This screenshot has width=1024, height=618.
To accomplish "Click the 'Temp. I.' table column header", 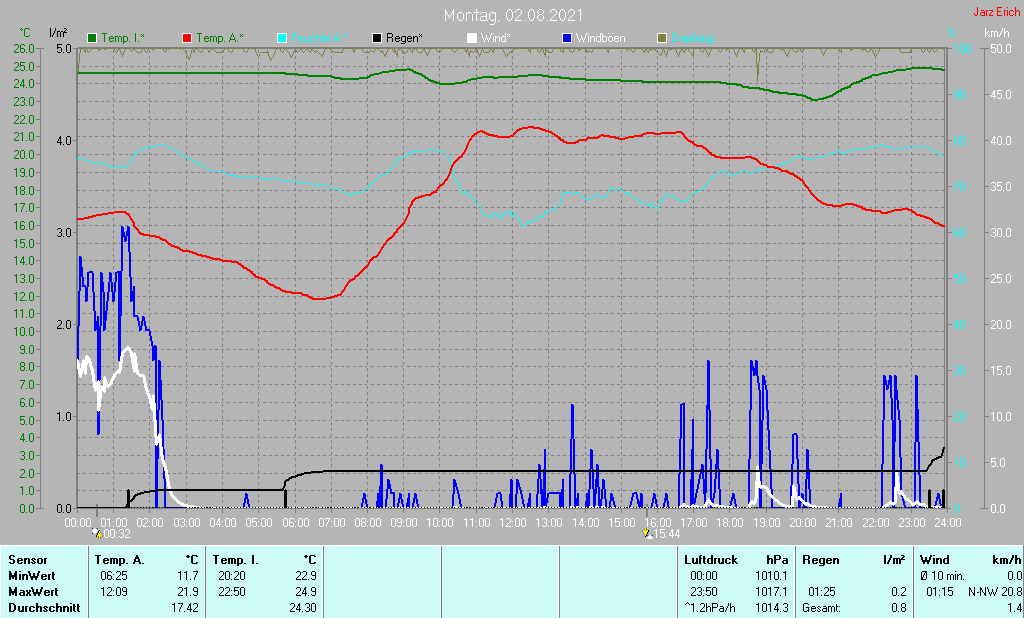I will pos(236,561).
